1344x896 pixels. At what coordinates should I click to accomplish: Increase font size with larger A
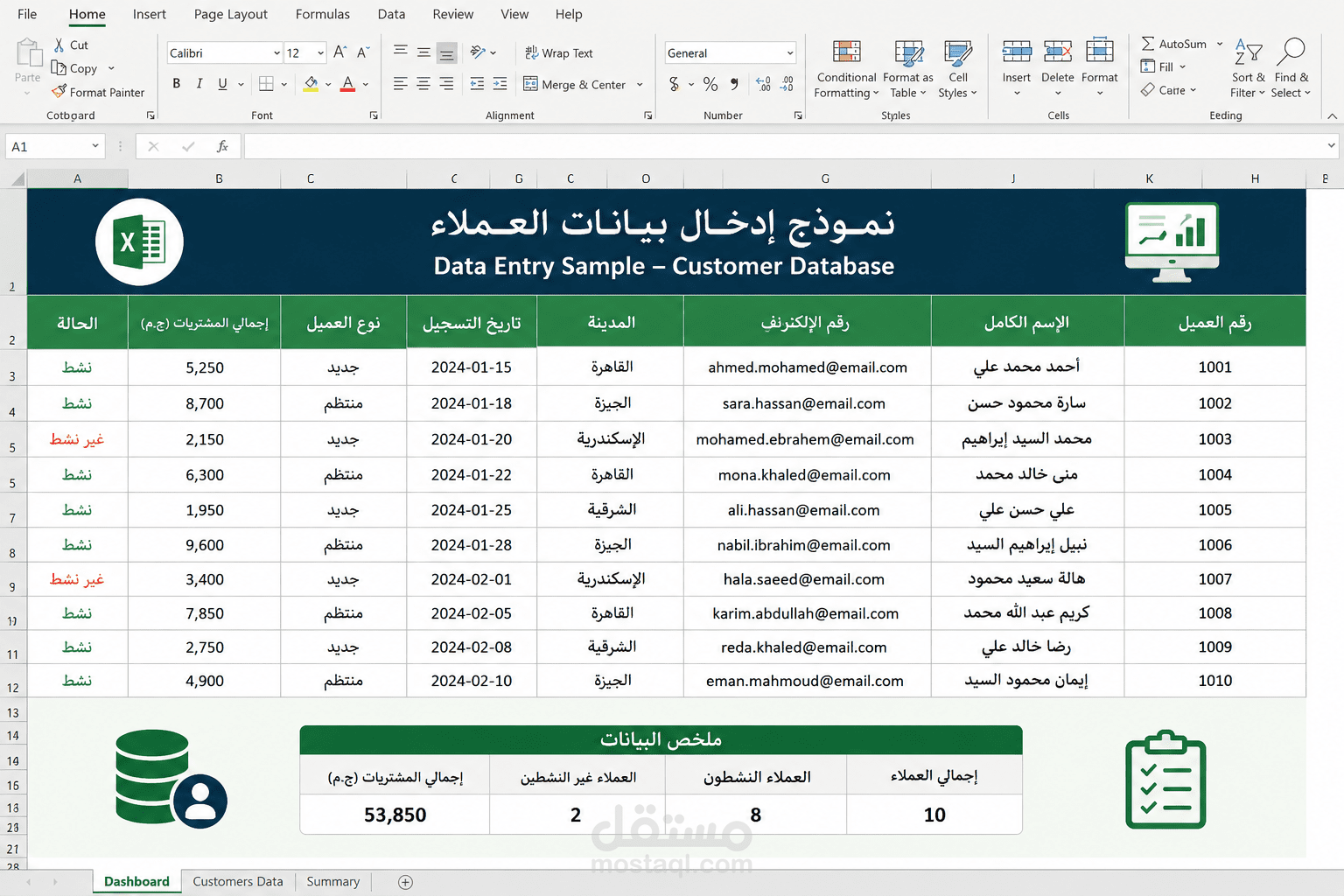coord(340,52)
